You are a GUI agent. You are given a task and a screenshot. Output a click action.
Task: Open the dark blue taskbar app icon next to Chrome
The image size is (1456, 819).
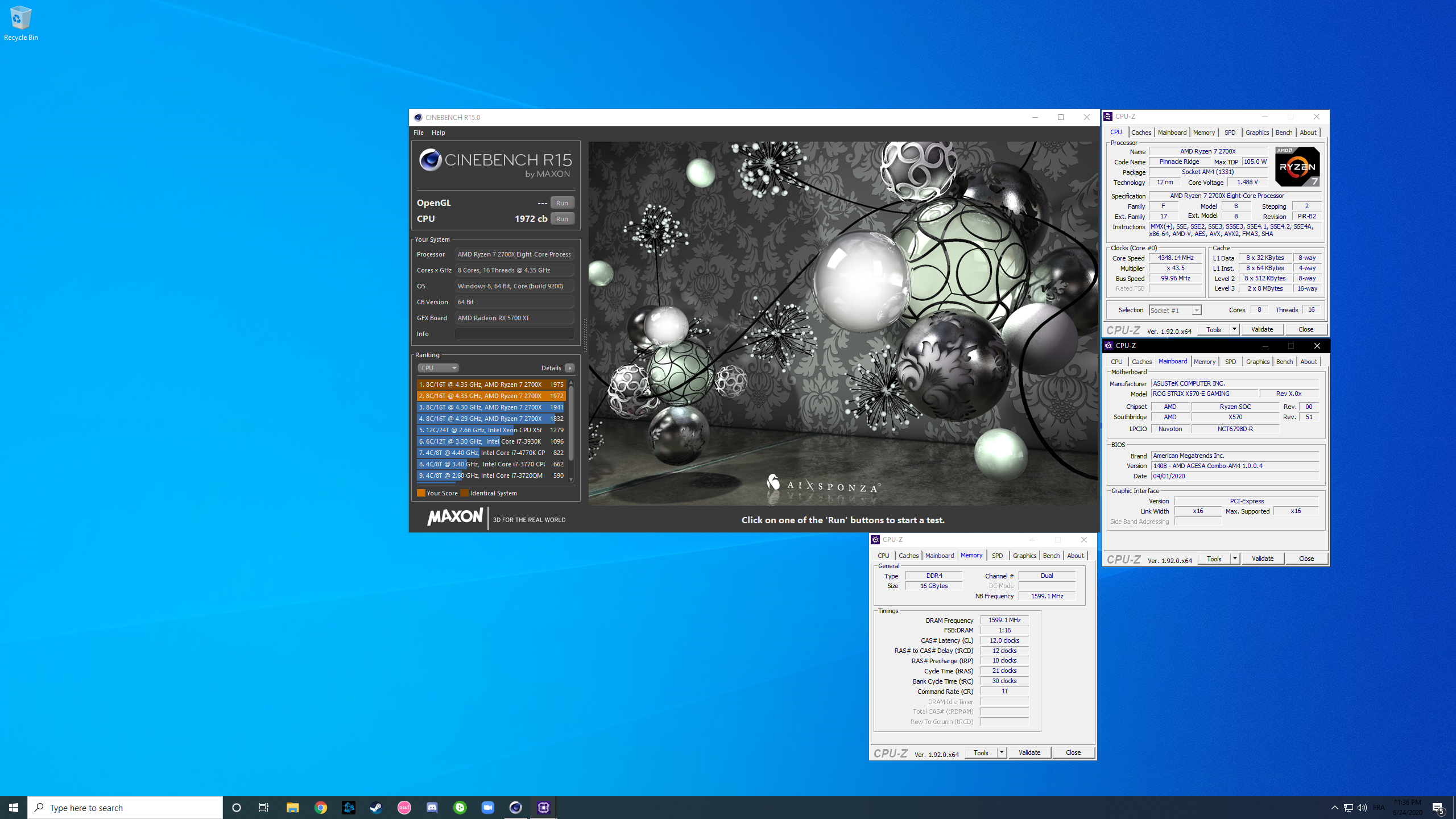[348, 808]
